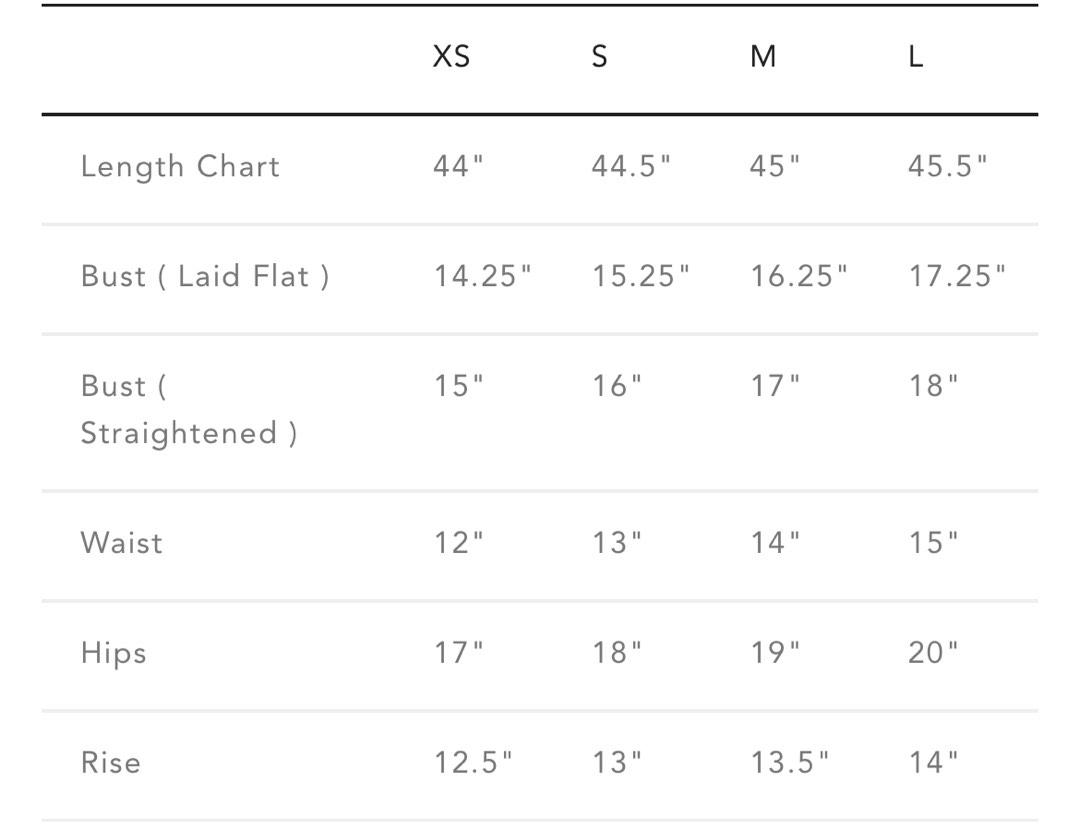Click the Bust ( Straightened ) row label
Screen dimensions: 1080x830
coord(189,409)
